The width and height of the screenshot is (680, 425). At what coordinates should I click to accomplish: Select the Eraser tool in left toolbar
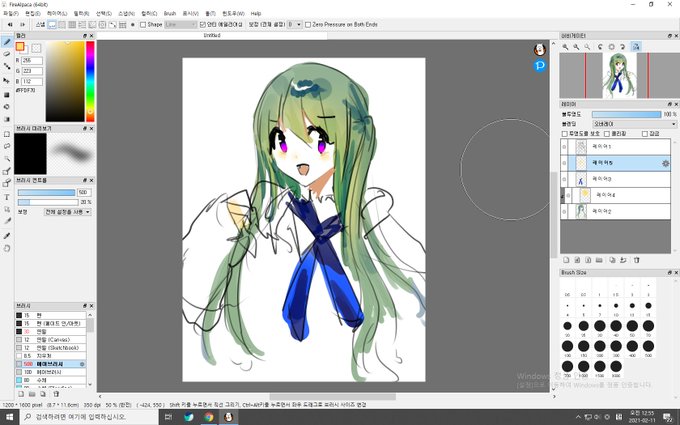(x=7, y=54)
